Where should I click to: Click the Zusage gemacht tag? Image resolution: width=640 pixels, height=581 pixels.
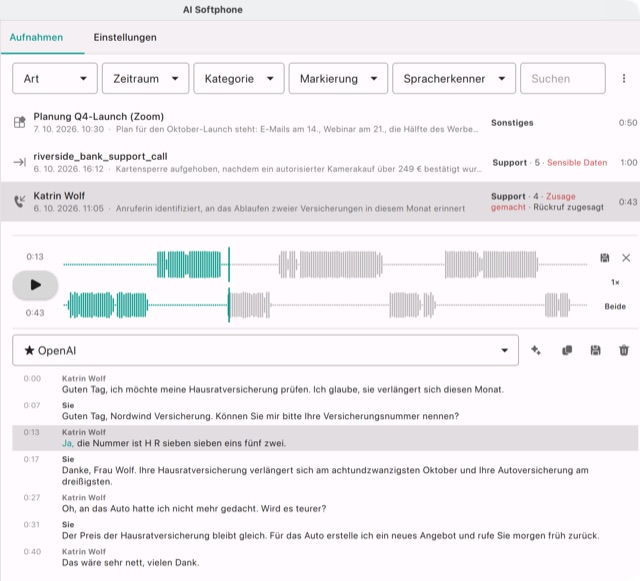pos(533,202)
